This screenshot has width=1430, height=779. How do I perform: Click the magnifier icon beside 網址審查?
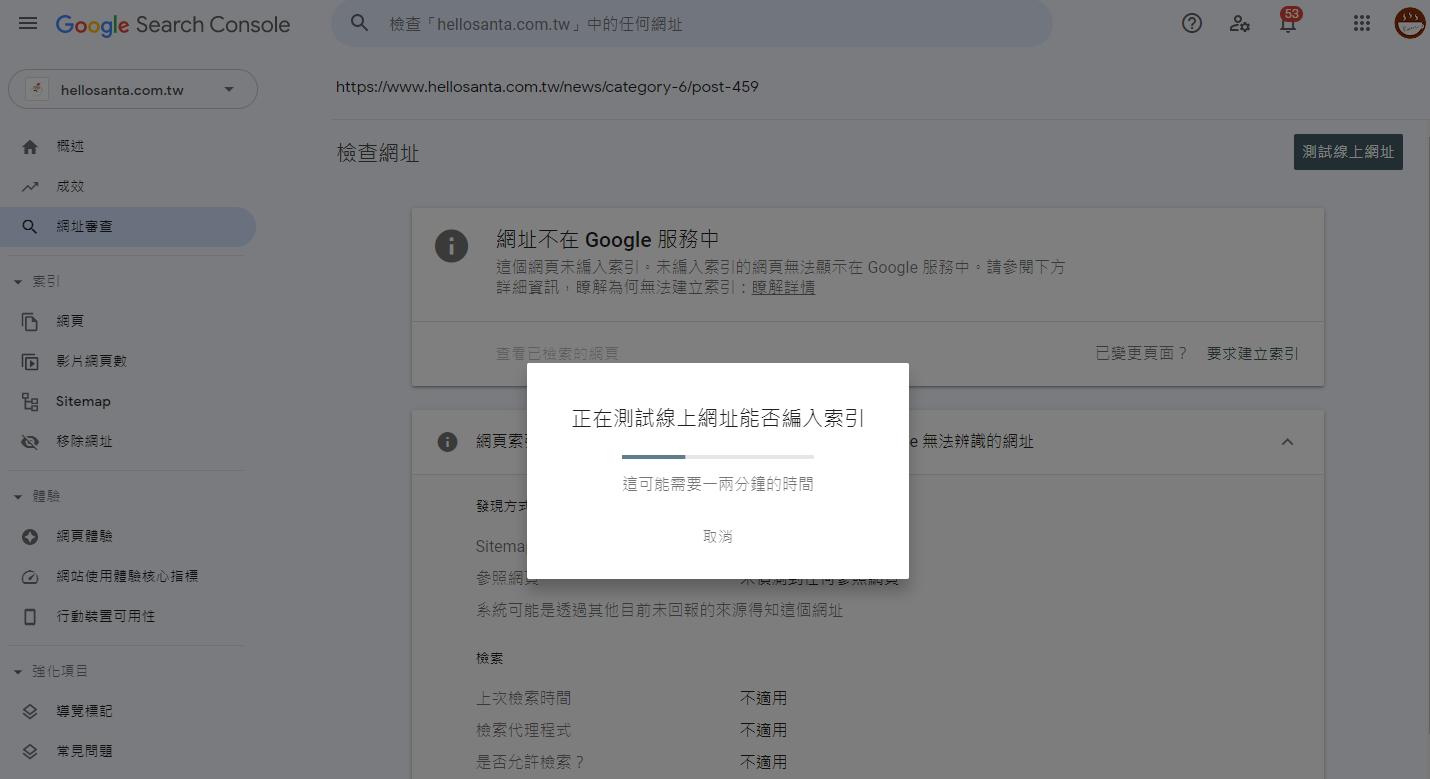(x=30, y=227)
